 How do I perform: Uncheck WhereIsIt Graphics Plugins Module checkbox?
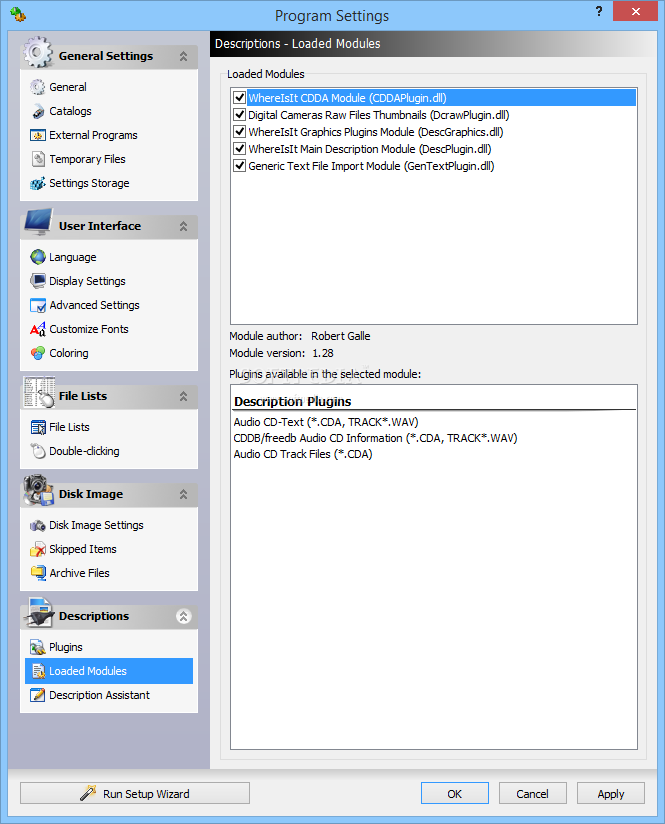(239, 132)
